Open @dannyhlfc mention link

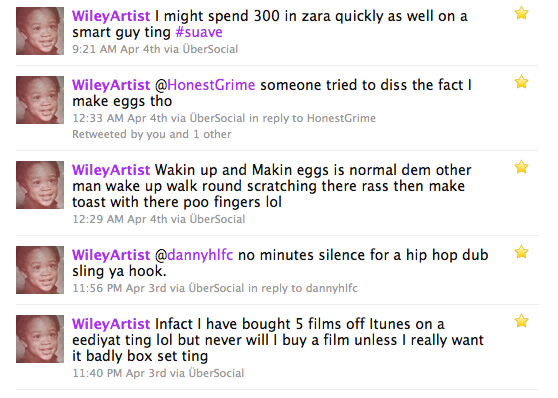tap(194, 255)
